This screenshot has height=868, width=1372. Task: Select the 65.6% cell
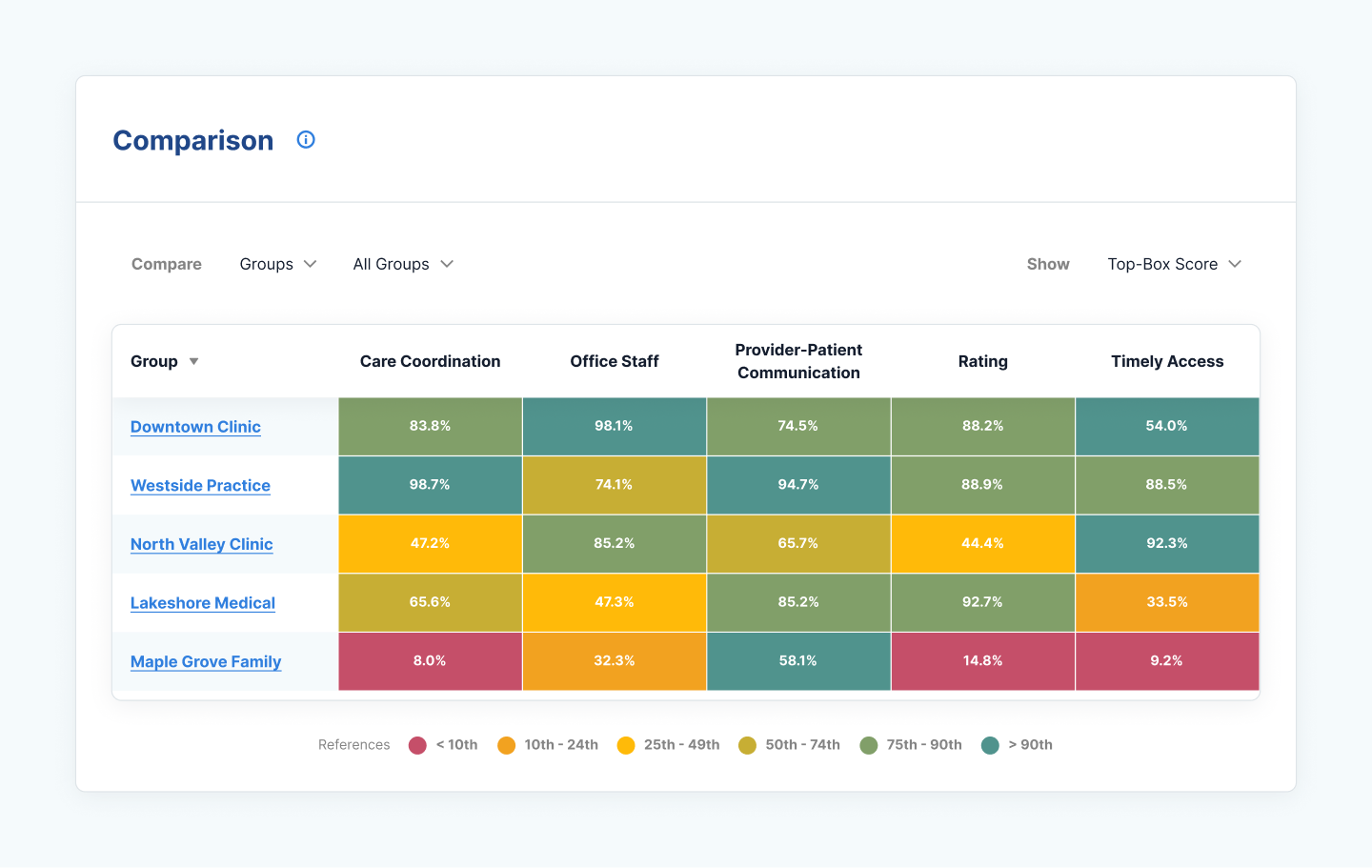pyautogui.click(x=431, y=602)
